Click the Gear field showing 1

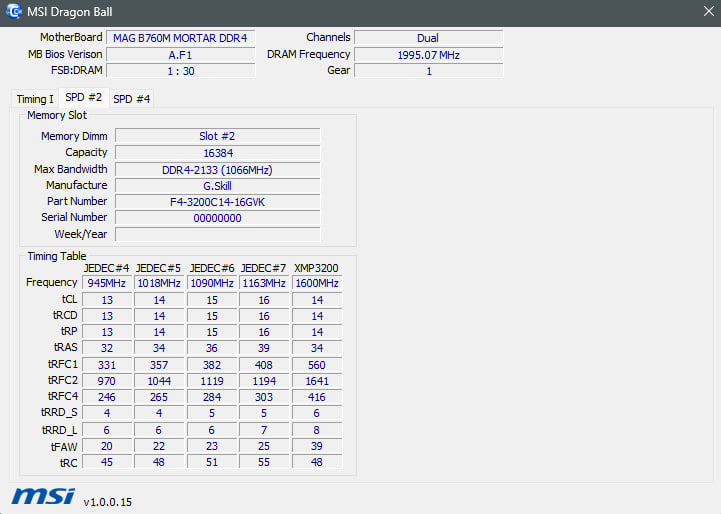[428, 71]
